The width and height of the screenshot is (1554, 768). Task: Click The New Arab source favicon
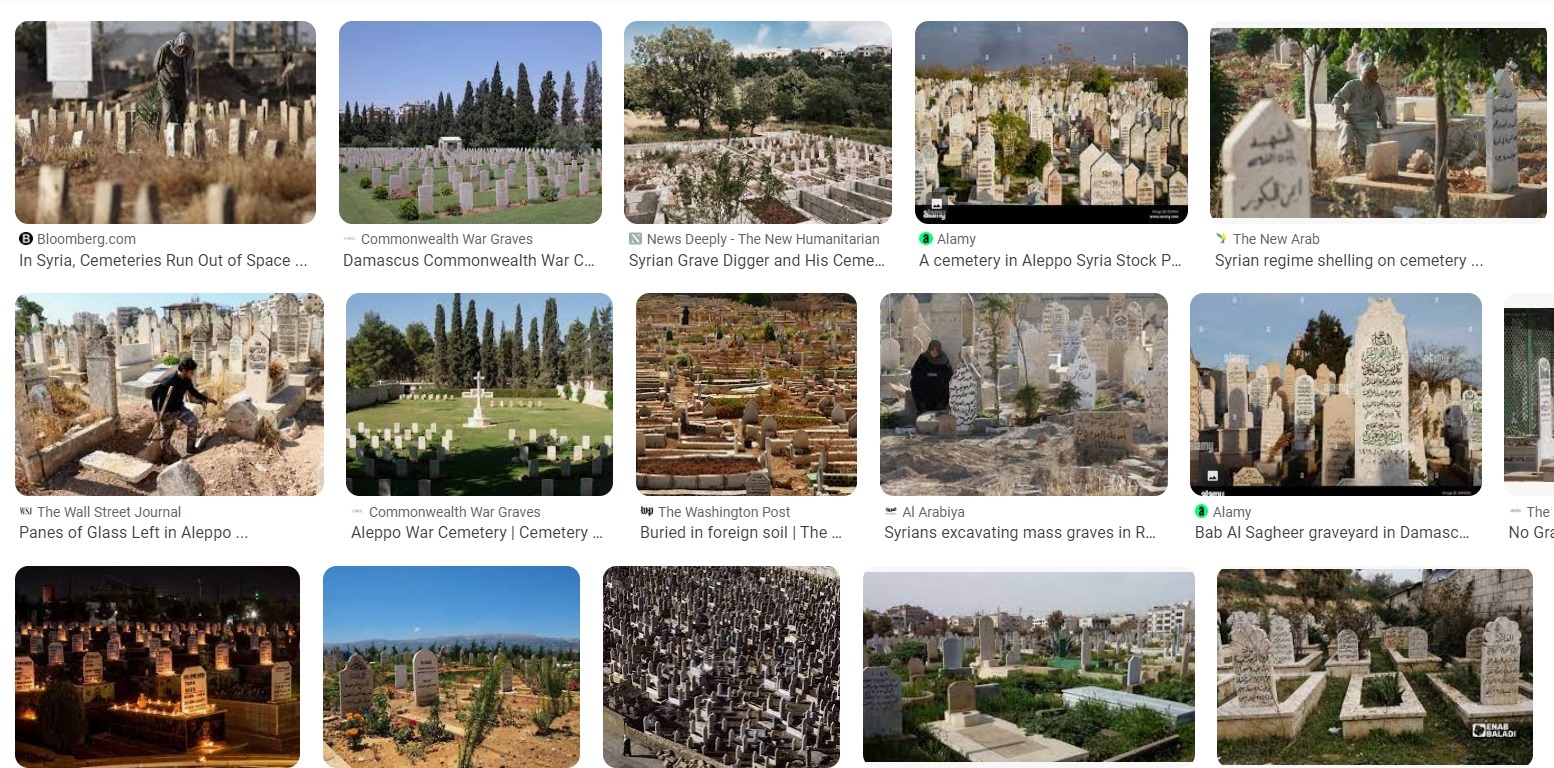tap(1221, 239)
